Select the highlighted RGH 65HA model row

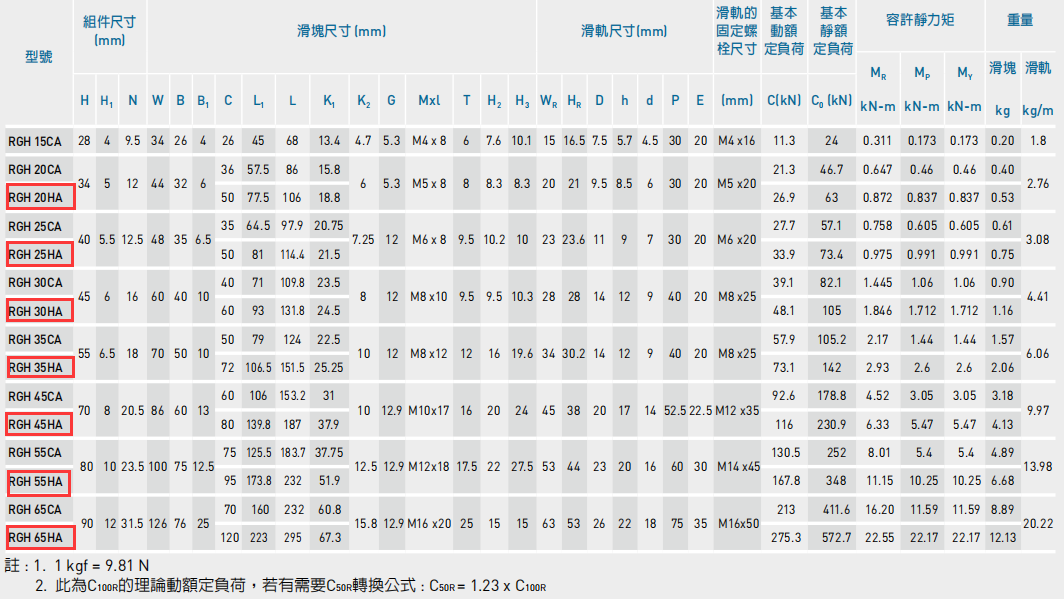tap(35, 537)
